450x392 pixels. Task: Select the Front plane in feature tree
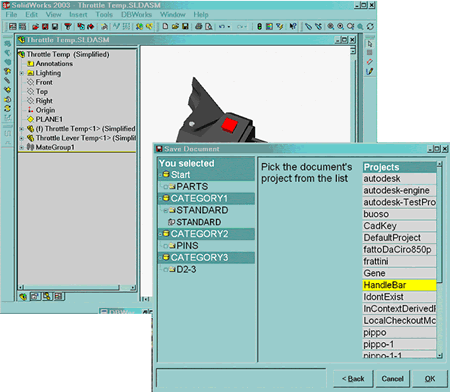(44, 82)
